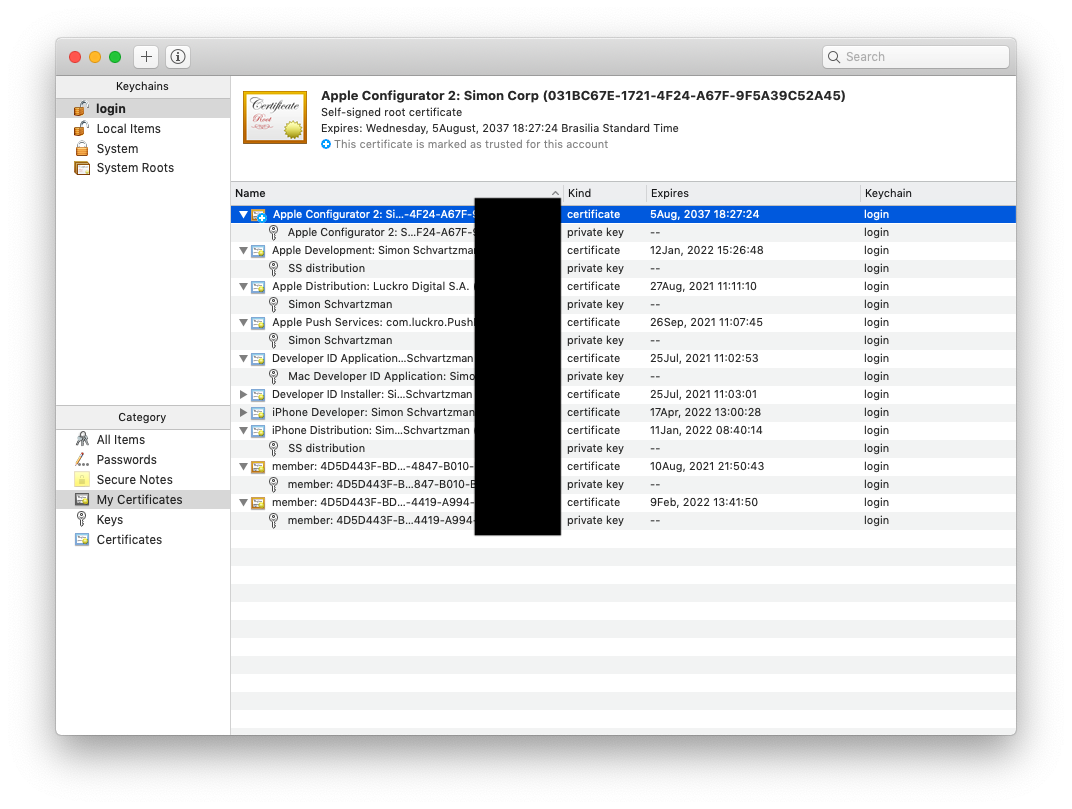This screenshot has width=1072, height=809.
Task: Open the Passwords category
Action: pyautogui.click(x=126, y=460)
